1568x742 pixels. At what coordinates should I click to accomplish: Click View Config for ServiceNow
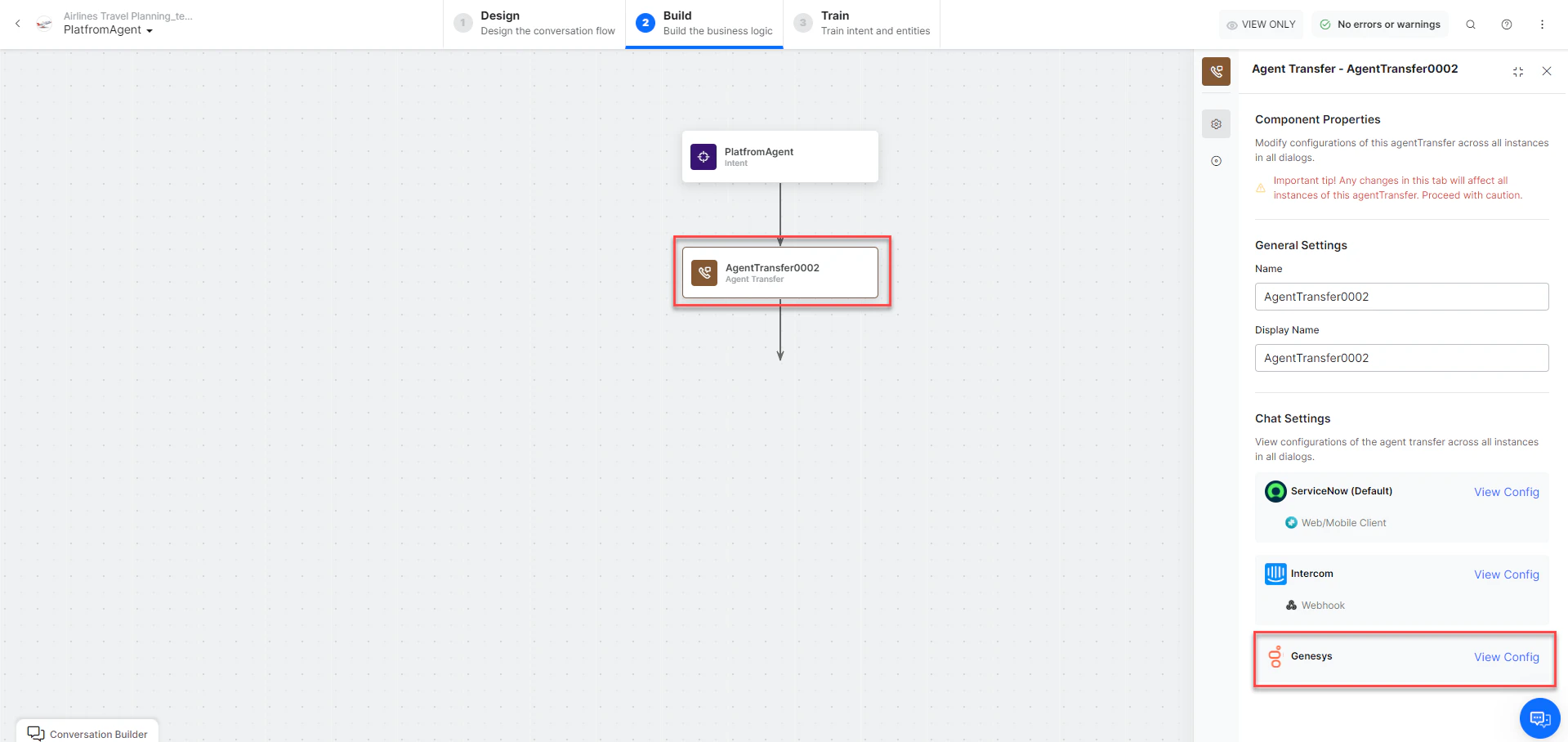[1506, 491]
